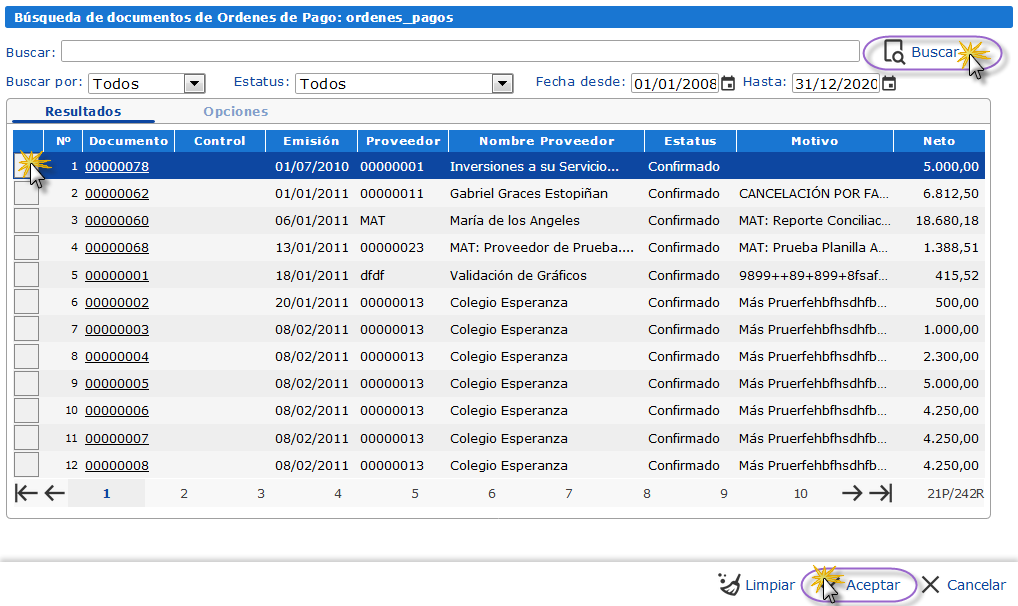Open the Buscar por dropdown
The width and height of the screenshot is (1018, 606).
coord(191,83)
